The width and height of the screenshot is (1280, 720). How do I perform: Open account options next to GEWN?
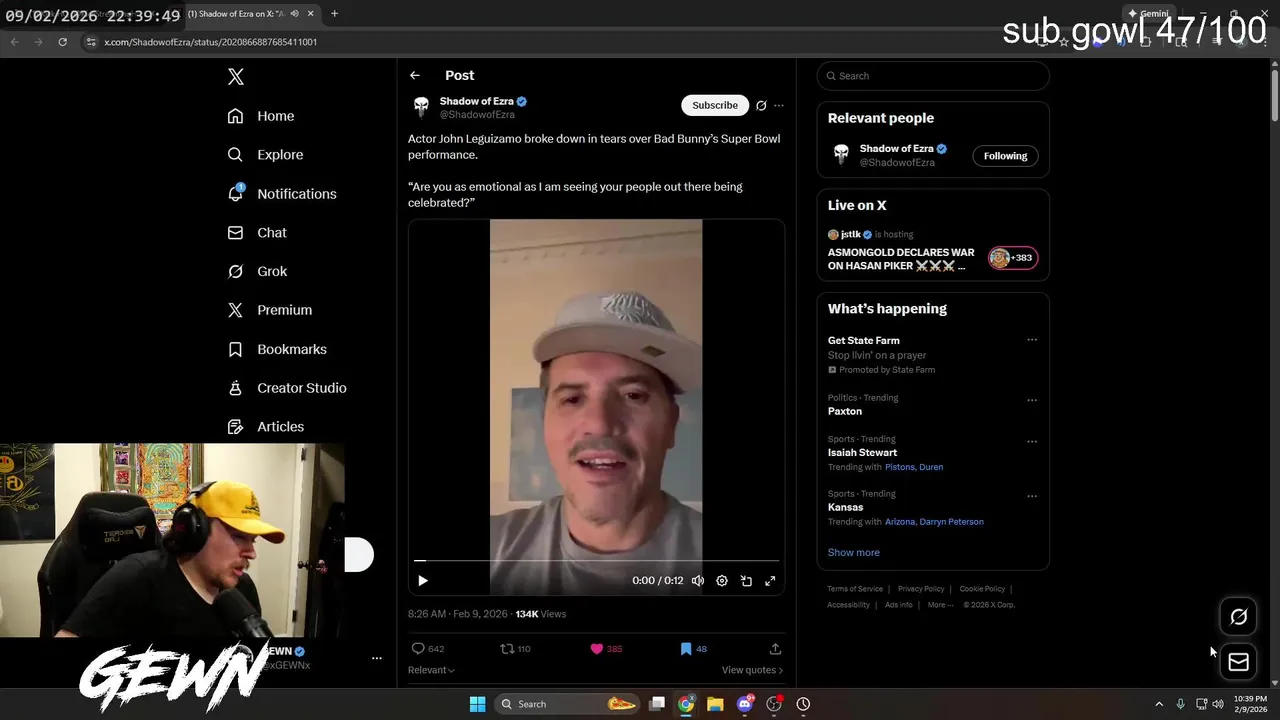click(377, 658)
